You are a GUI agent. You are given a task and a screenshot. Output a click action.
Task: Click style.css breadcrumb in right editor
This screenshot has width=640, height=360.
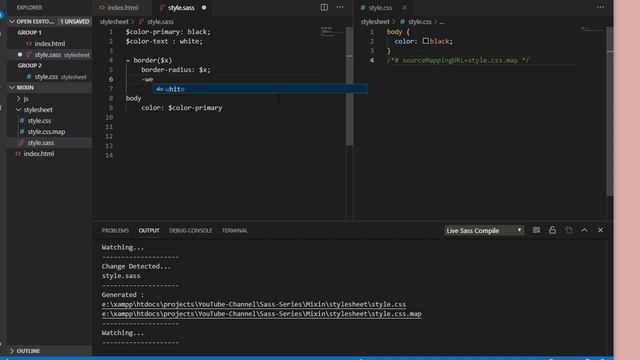420,22
